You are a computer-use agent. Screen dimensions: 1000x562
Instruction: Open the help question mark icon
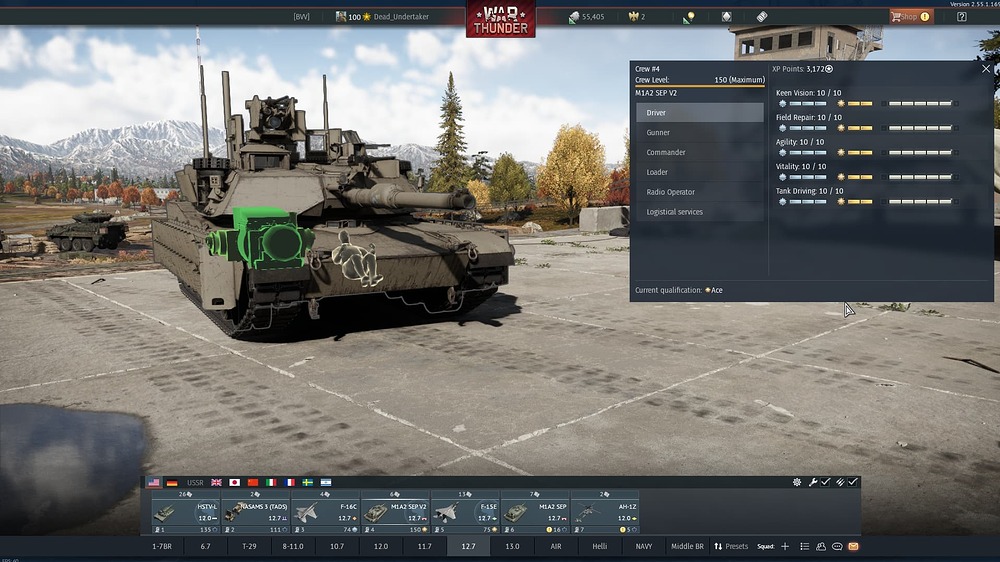click(x=962, y=17)
